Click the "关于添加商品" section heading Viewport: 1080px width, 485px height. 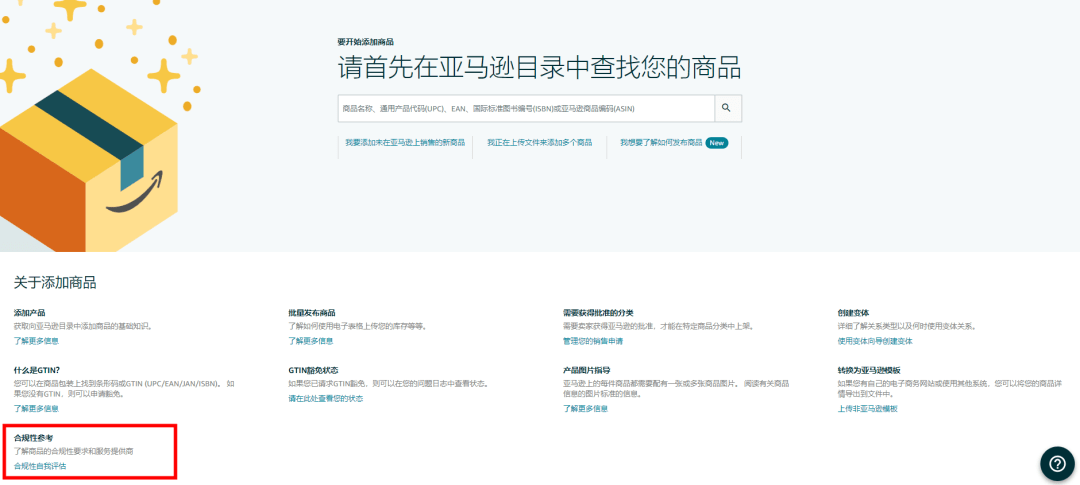click(x=55, y=283)
